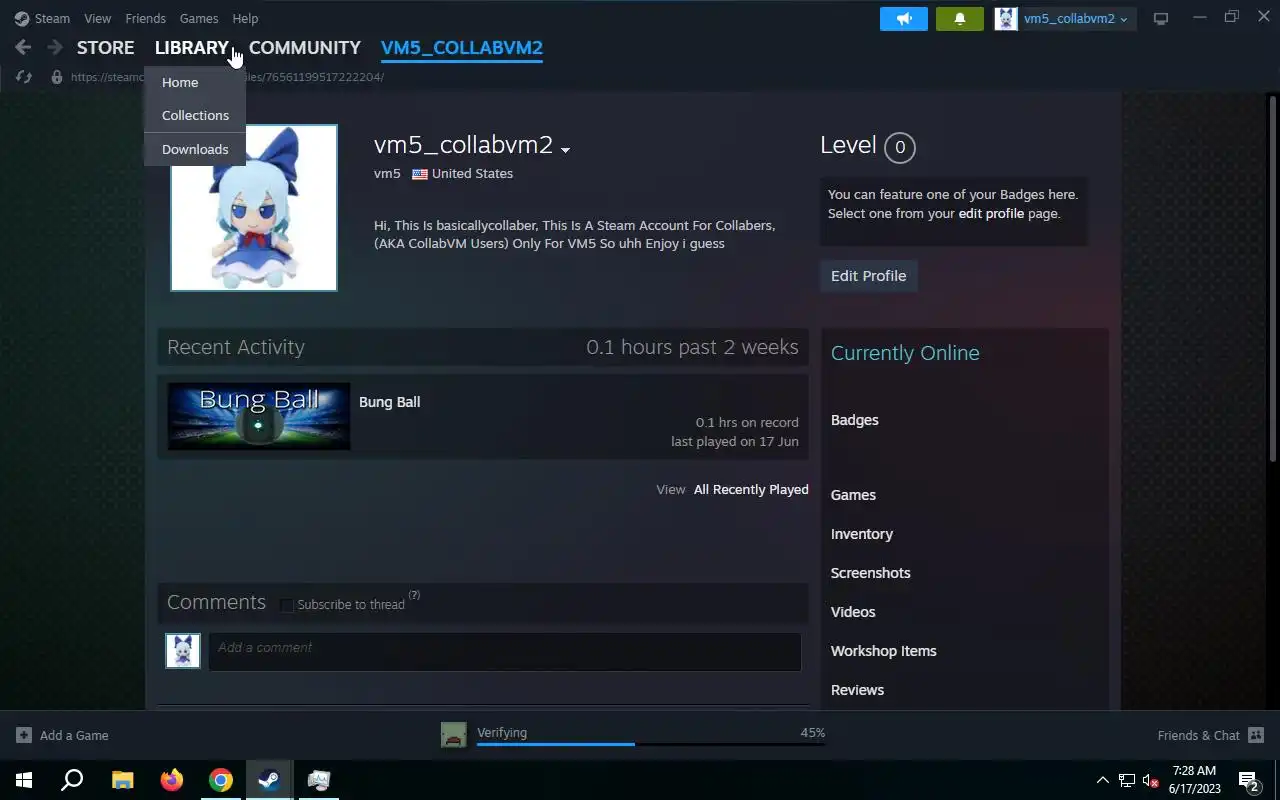Click the level 0 badge circle
The image size is (1280, 800).
click(x=900, y=147)
